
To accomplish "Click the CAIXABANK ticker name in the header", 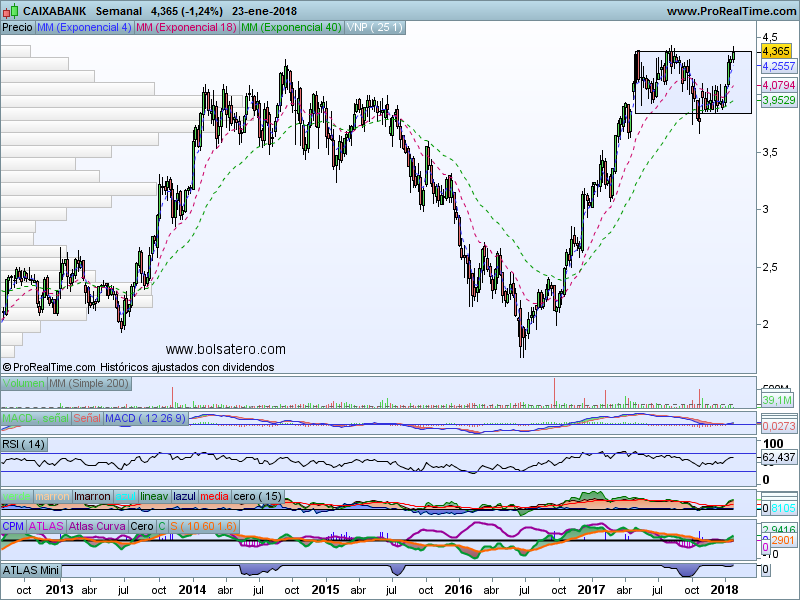I will (x=54, y=11).
